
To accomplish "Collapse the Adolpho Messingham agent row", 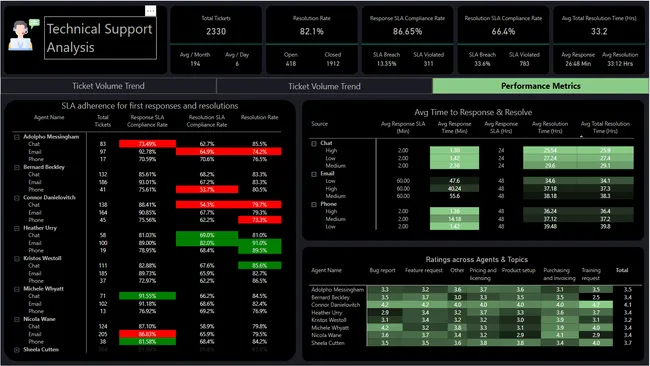I will click(17, 137).
